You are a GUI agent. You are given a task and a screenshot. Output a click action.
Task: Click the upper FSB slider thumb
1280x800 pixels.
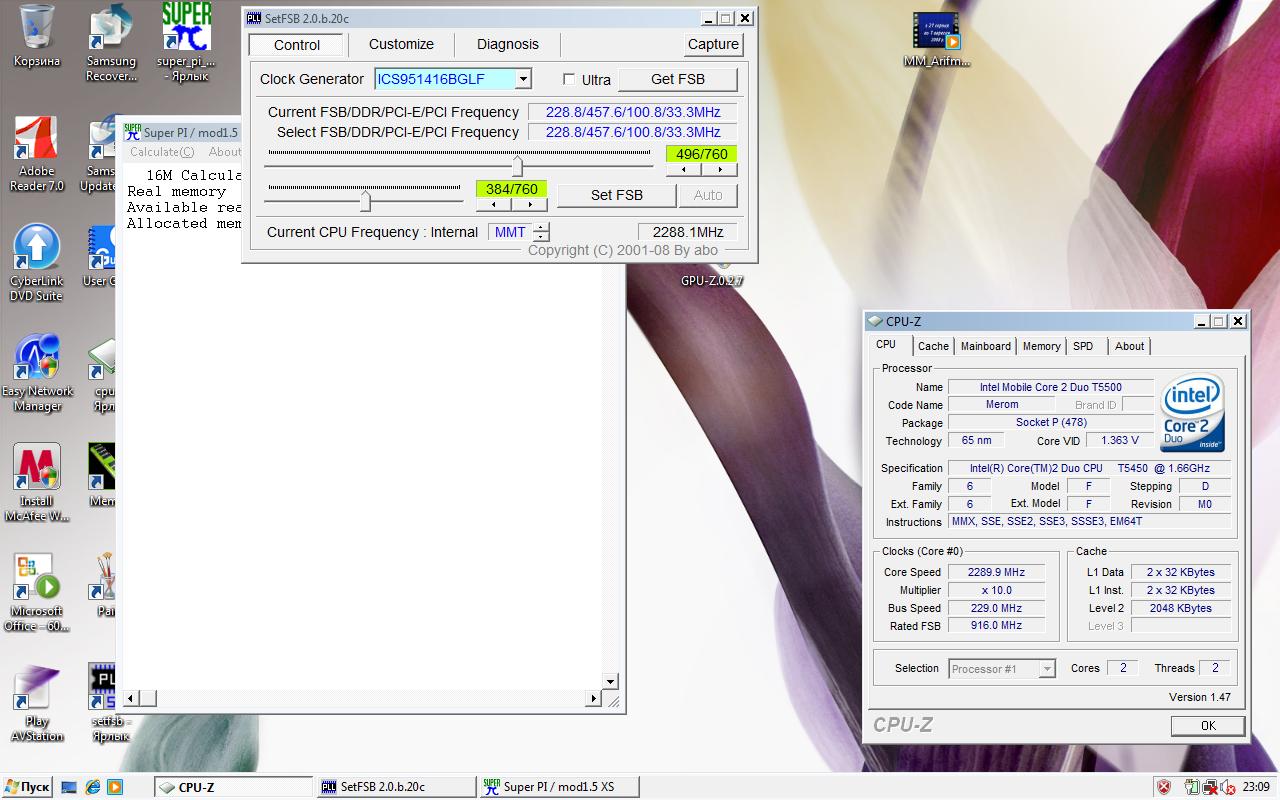[517, 166]
